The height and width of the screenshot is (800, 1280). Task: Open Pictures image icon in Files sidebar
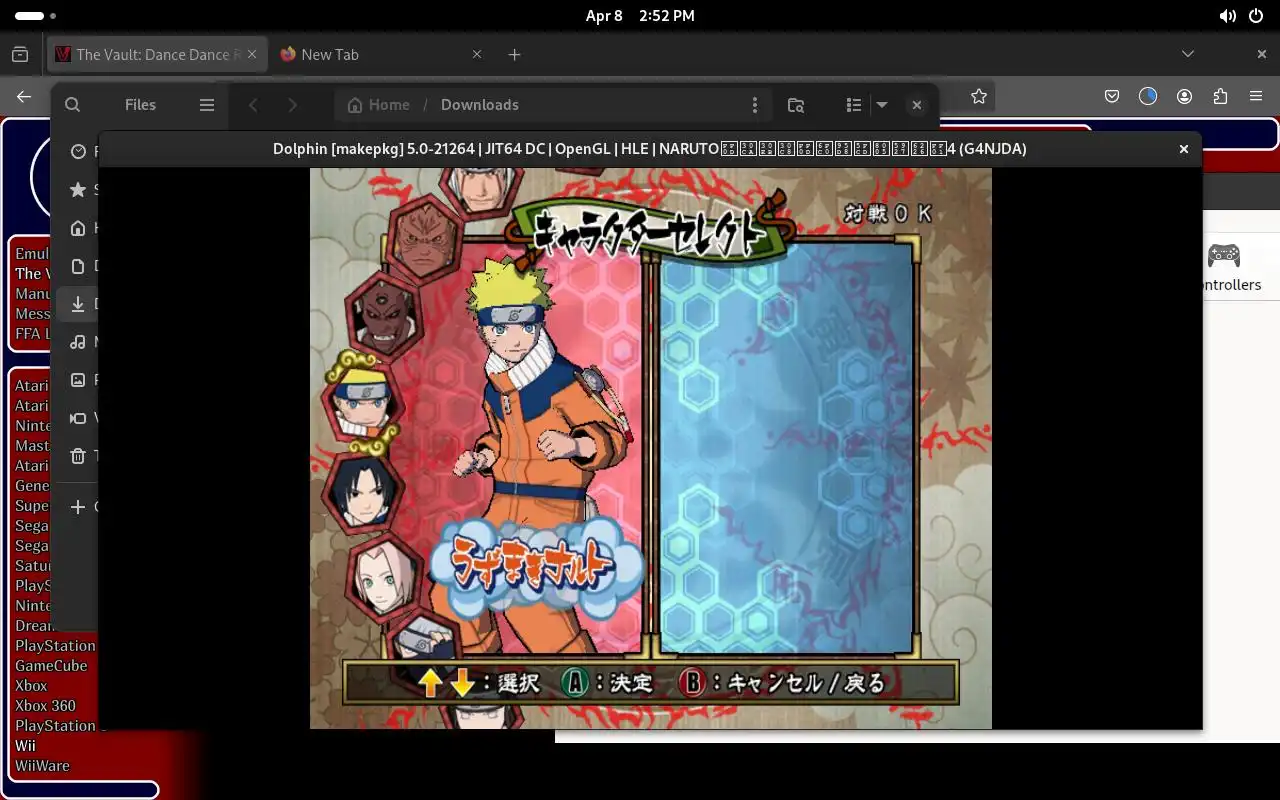[78, 380]
